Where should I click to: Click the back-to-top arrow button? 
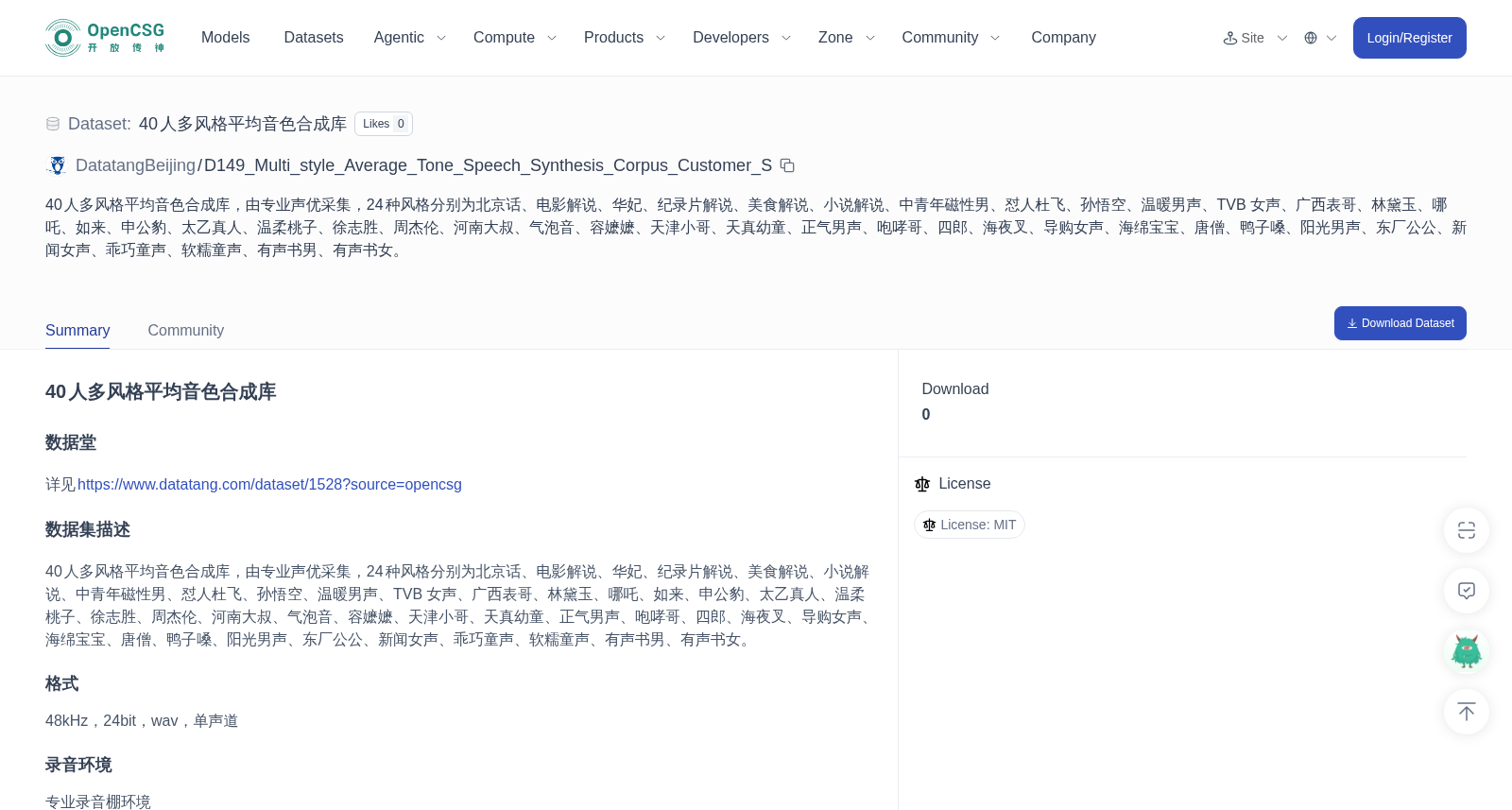click(x=1467, y=712)
